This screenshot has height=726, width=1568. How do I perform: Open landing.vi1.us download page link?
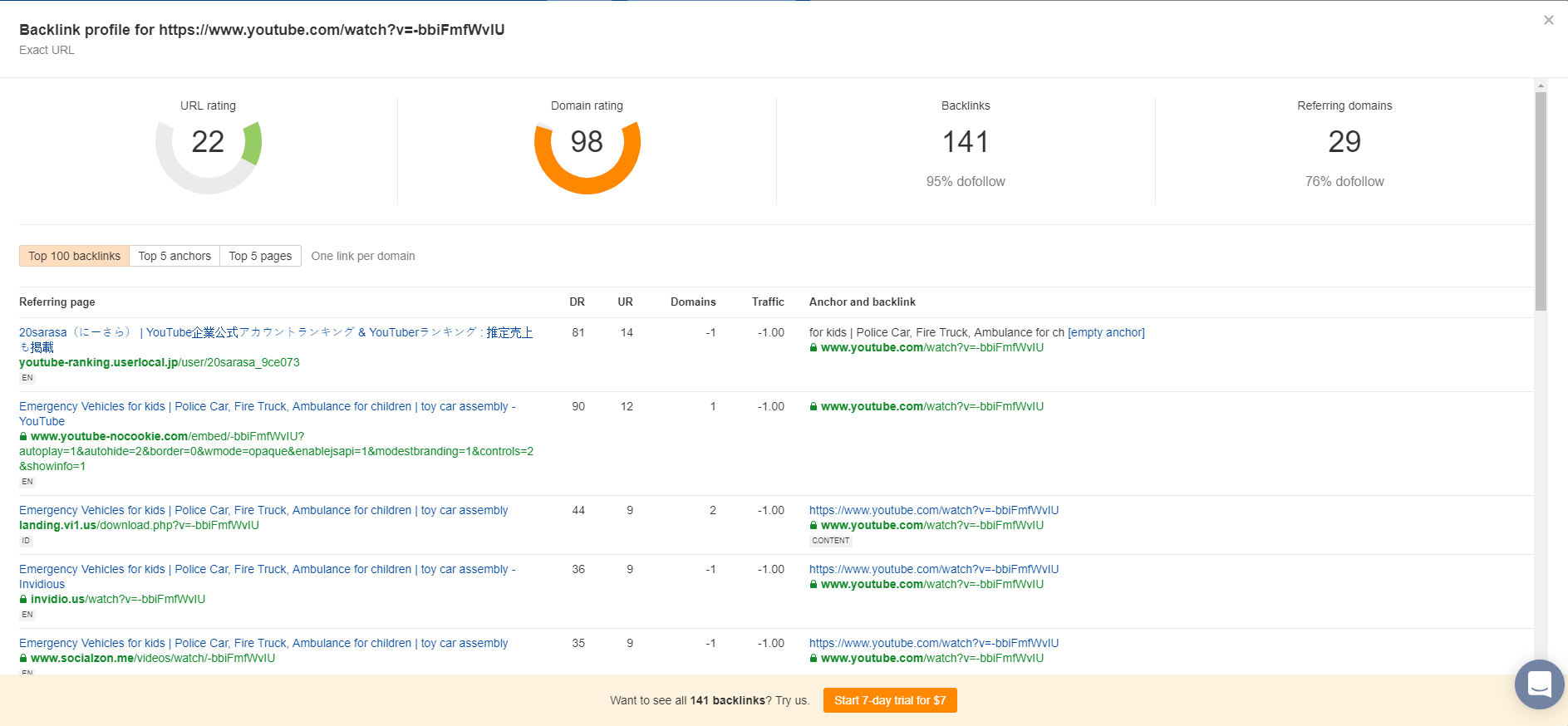point(139,525)
